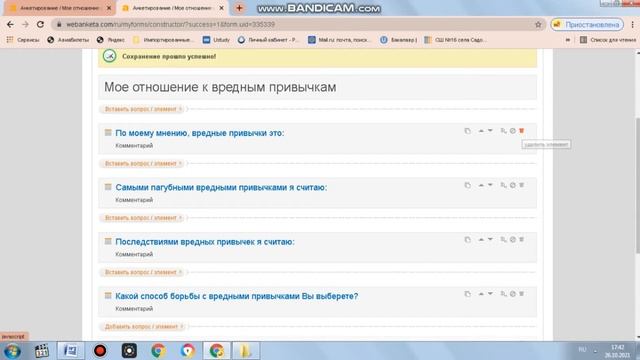Bookmark this page with the star icon
Image resolution: width=640 pixels, height=360 pixels.
tap(538, 24)
